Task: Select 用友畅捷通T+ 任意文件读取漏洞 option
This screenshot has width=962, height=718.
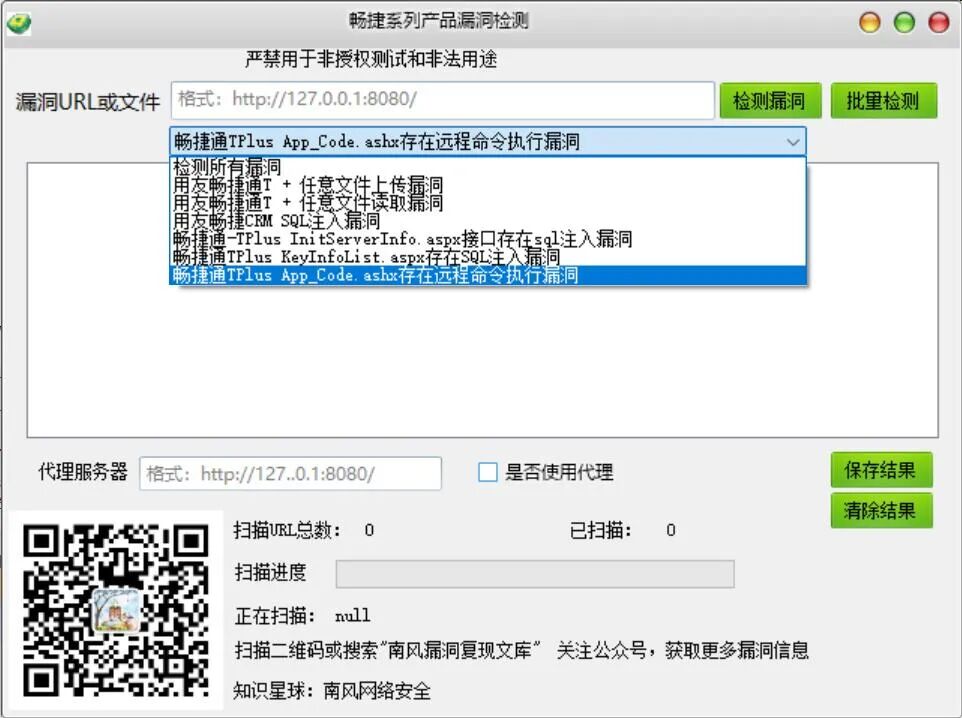Action: (488, 202)
